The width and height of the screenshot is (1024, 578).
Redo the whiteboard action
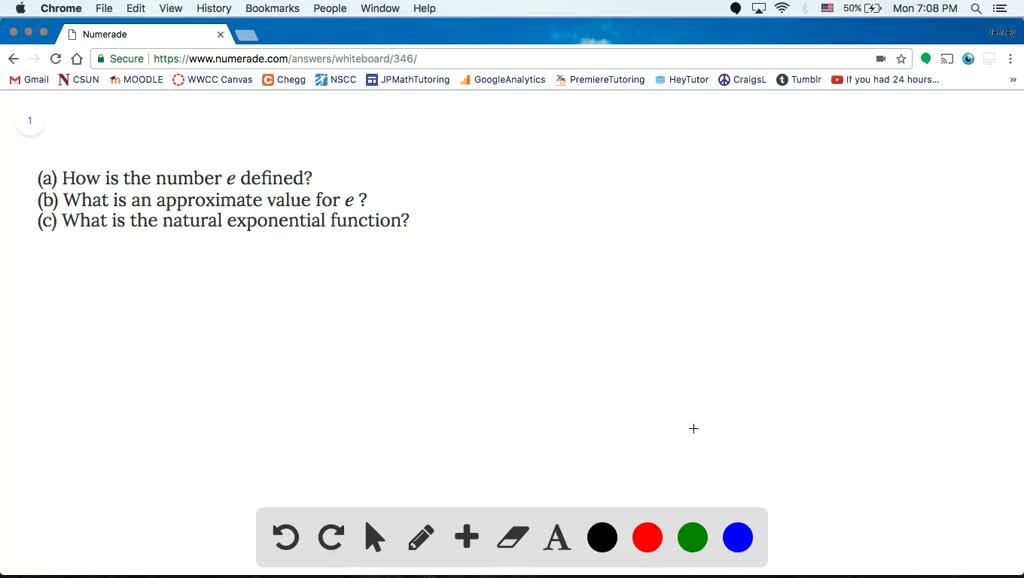click(330, 538)
